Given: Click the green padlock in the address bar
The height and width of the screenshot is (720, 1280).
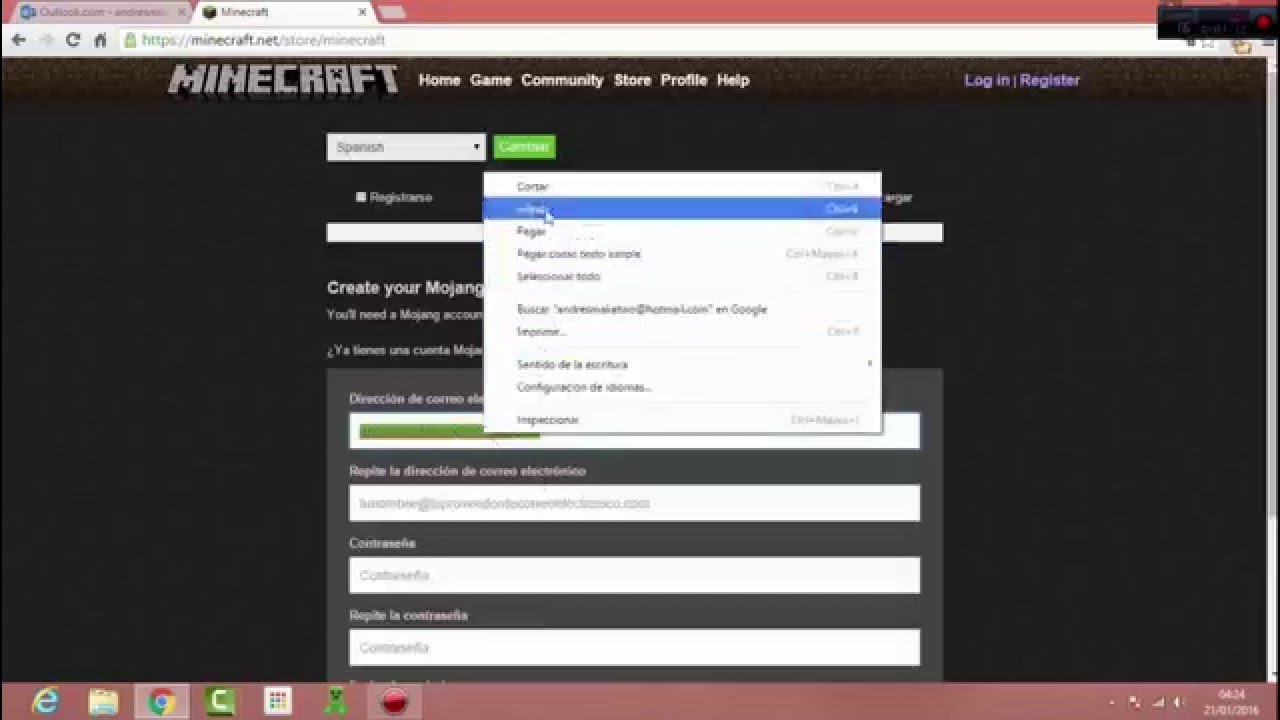Looking at the screenshot, I should [130, 40].
